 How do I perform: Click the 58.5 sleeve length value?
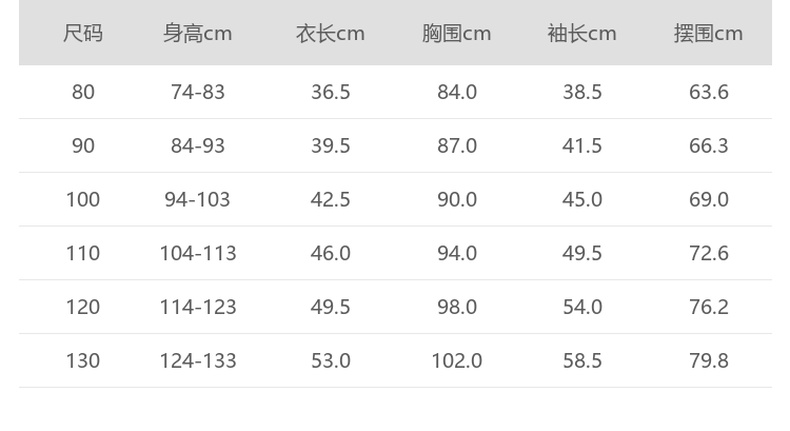582,360
